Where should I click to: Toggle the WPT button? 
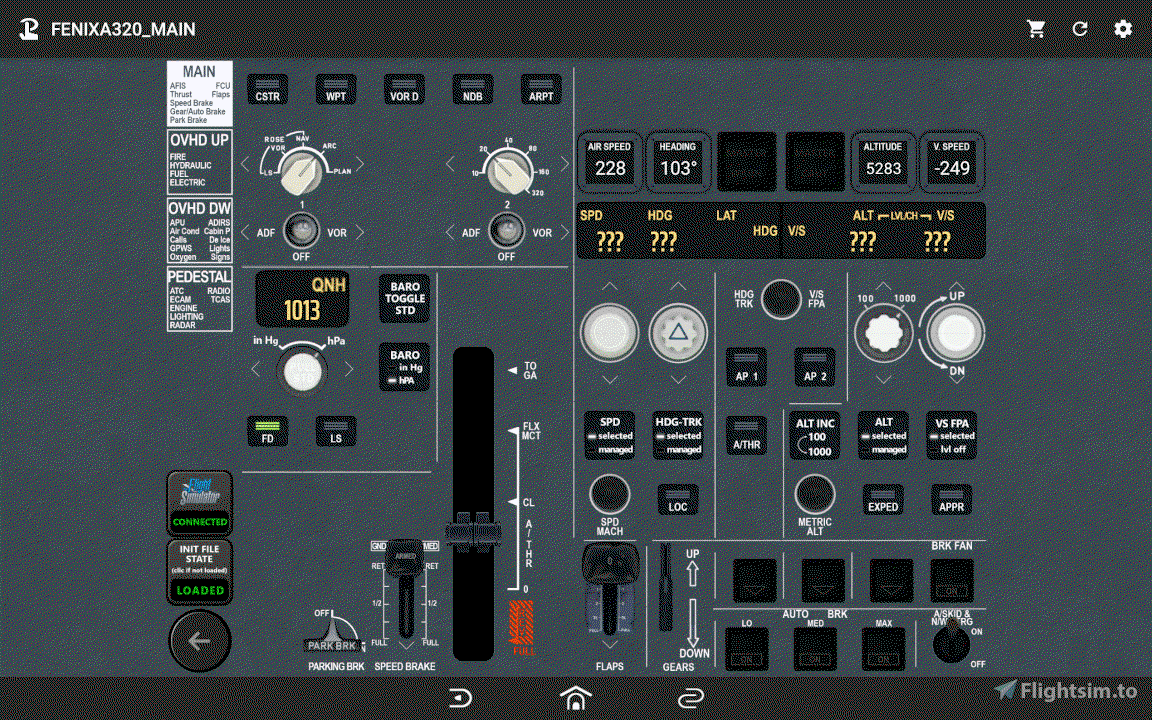click(x=336, y=90)
